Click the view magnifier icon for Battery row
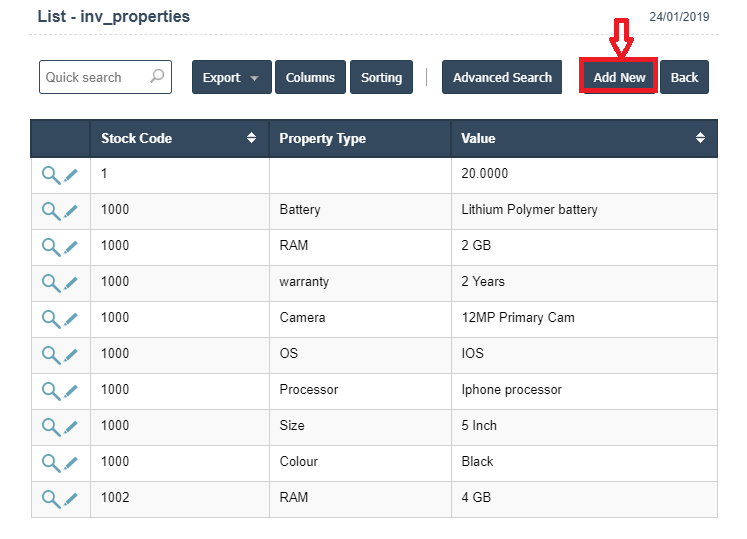 pyautogui.click(x=50, y=210)
